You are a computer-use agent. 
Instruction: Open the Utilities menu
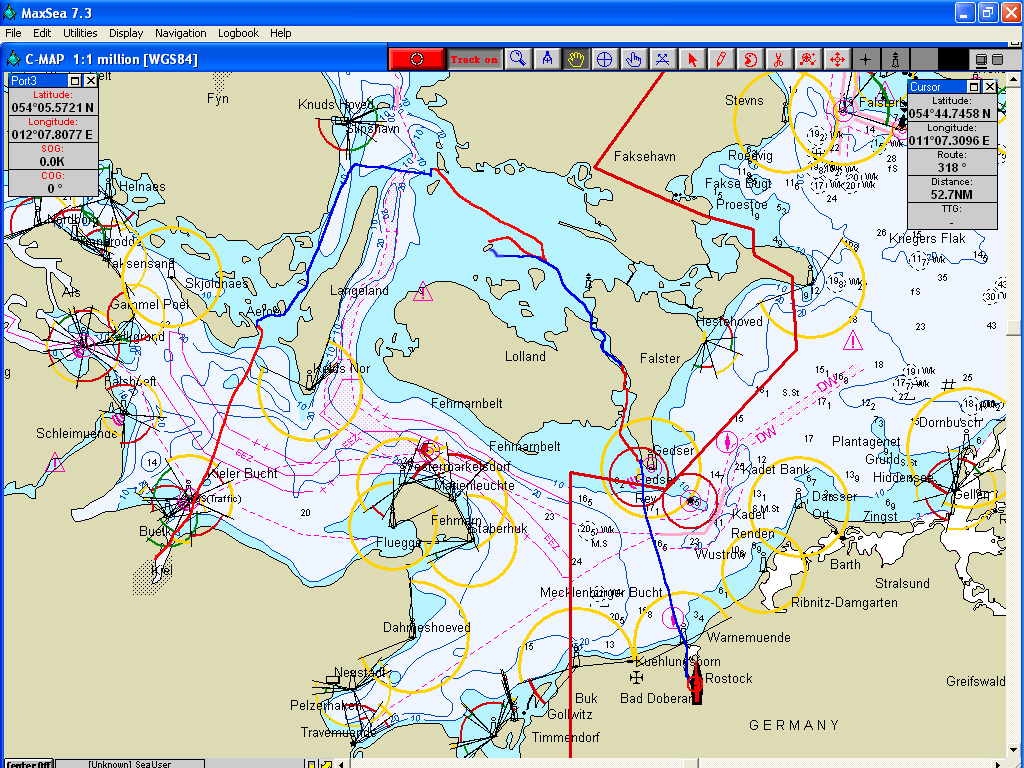(x=80, y=33)
